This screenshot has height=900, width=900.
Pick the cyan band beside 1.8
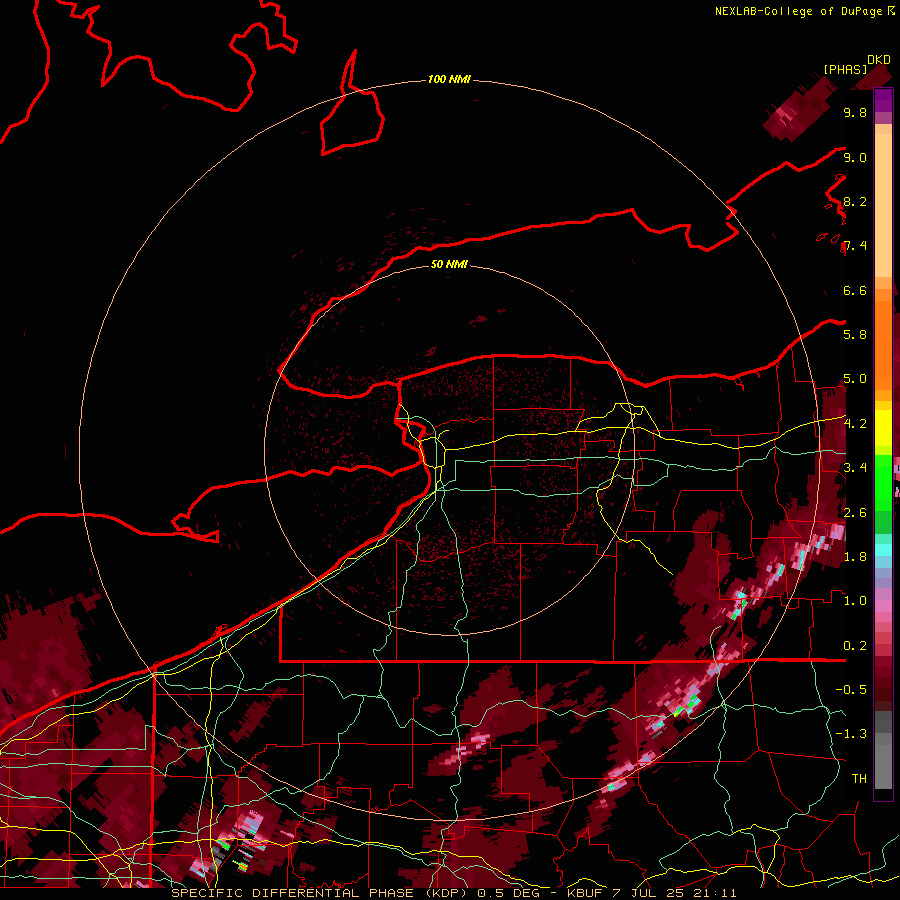(883, 549)
